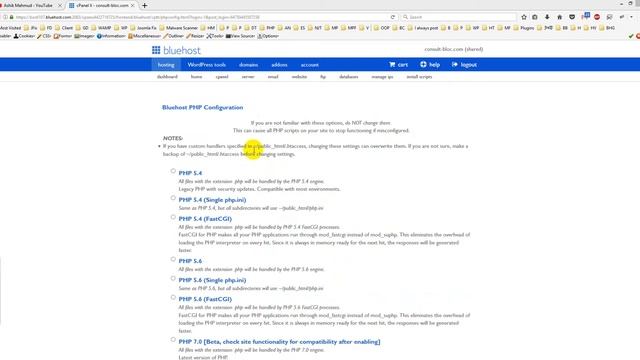Go to the server submenu link
The height and width of the screenshot is (360, 640).
[x=248, y=77]
